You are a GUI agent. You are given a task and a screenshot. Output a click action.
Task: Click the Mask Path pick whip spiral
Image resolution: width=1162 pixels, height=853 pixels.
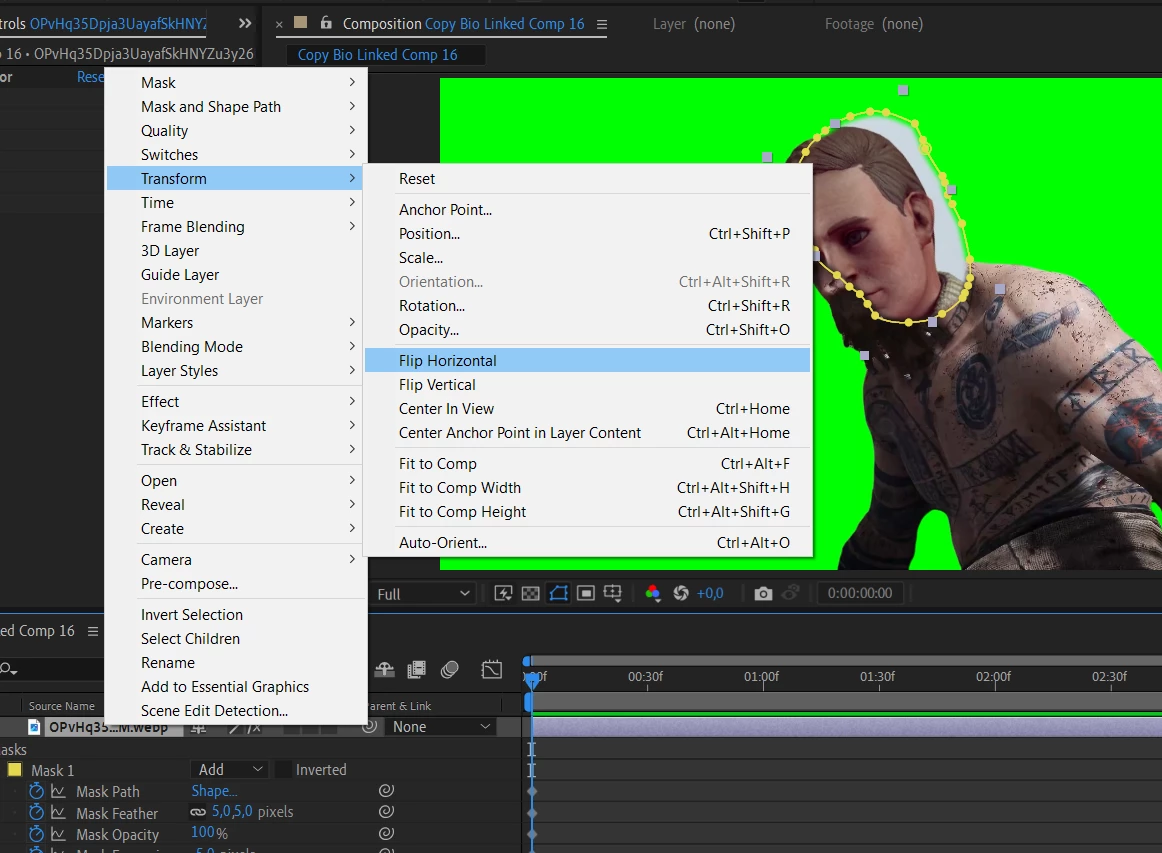click(386, 790)
